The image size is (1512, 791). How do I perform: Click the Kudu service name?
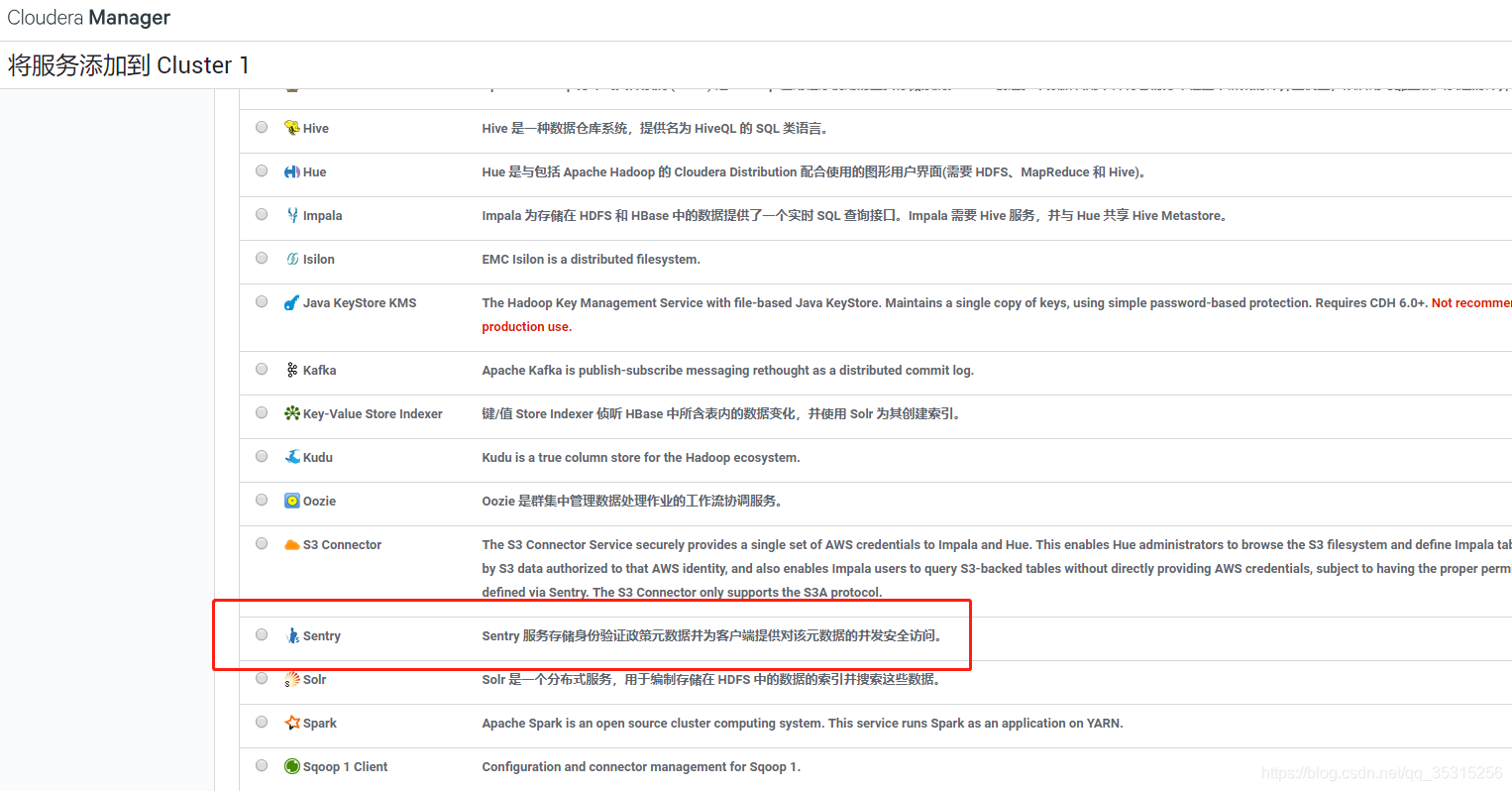coord(318,457)
